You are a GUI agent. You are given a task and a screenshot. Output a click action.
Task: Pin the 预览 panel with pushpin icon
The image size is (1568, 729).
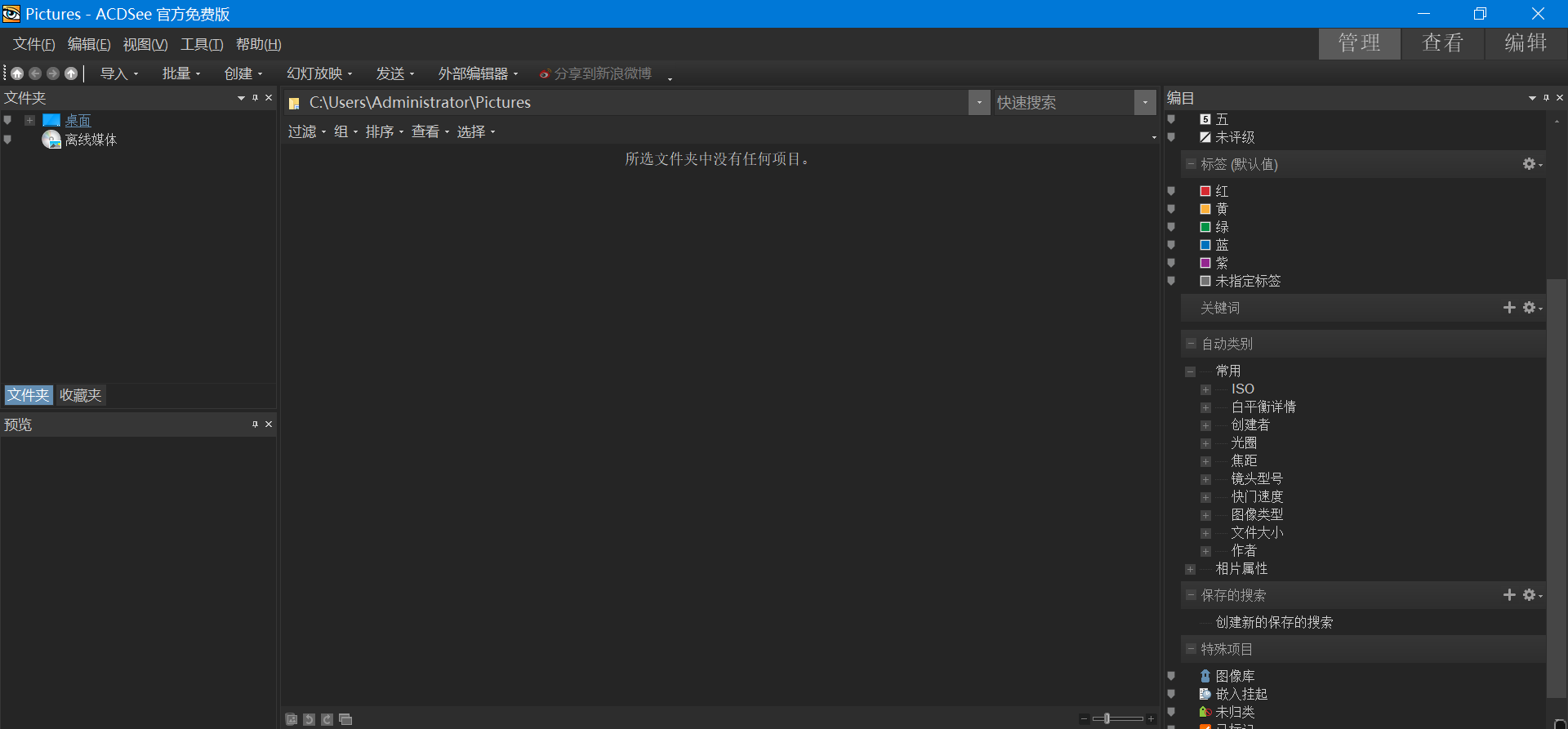[x=255, y=425]
